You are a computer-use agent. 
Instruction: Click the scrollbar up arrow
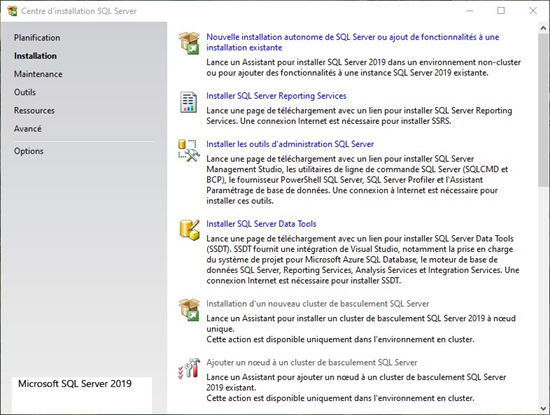click(543, 28)
